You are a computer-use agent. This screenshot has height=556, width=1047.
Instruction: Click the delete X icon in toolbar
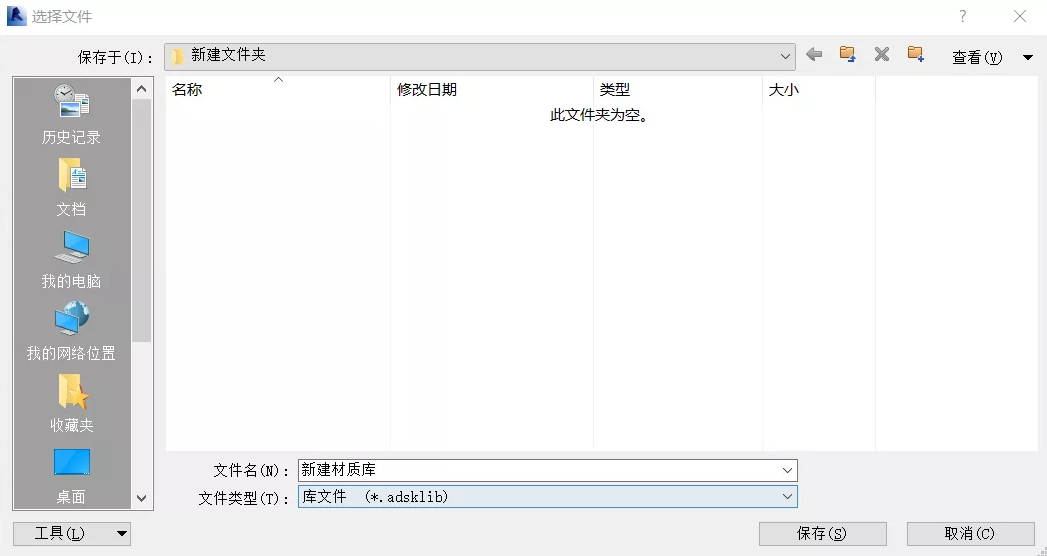[882, 55]
